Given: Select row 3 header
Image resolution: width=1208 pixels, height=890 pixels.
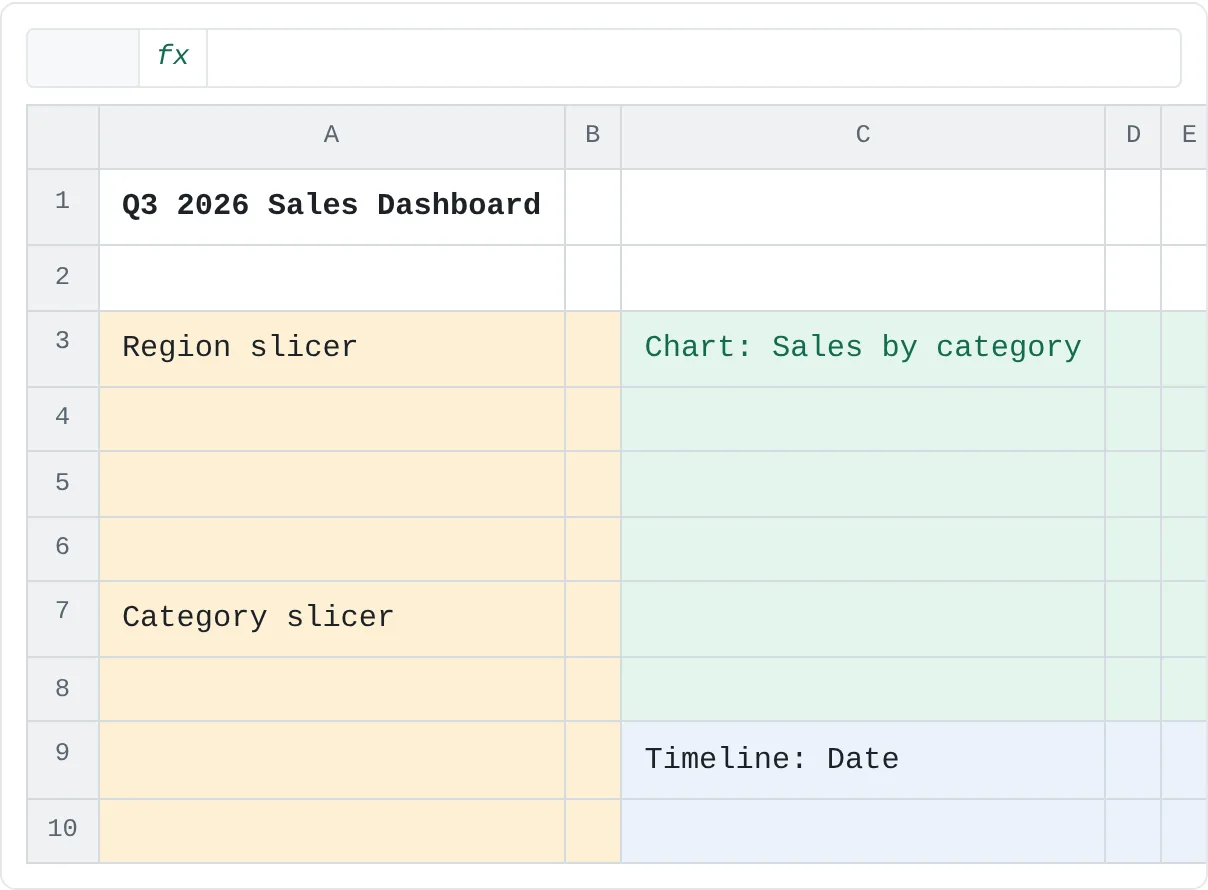Looking at the screenshot, I should (63, 349).
